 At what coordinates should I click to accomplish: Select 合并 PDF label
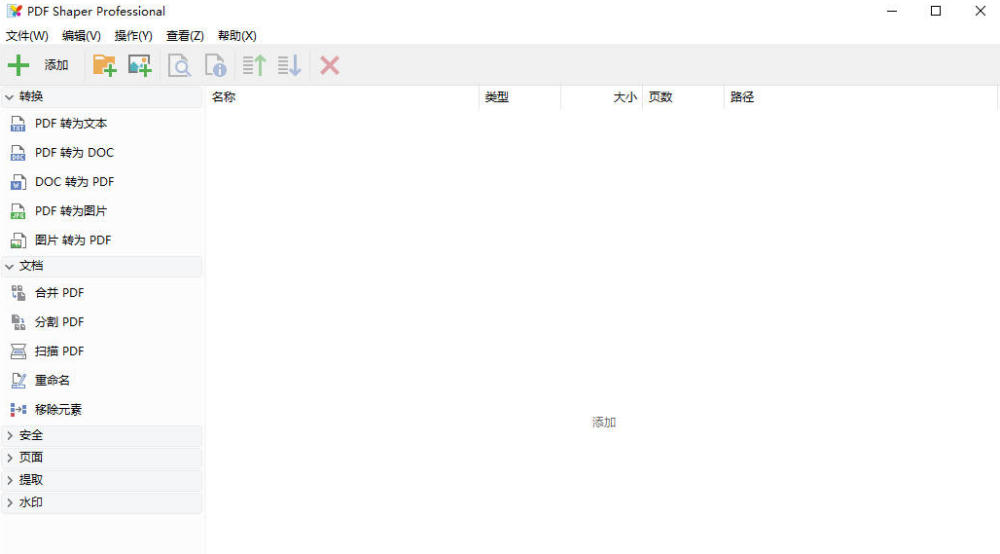[x=59, y=293]
